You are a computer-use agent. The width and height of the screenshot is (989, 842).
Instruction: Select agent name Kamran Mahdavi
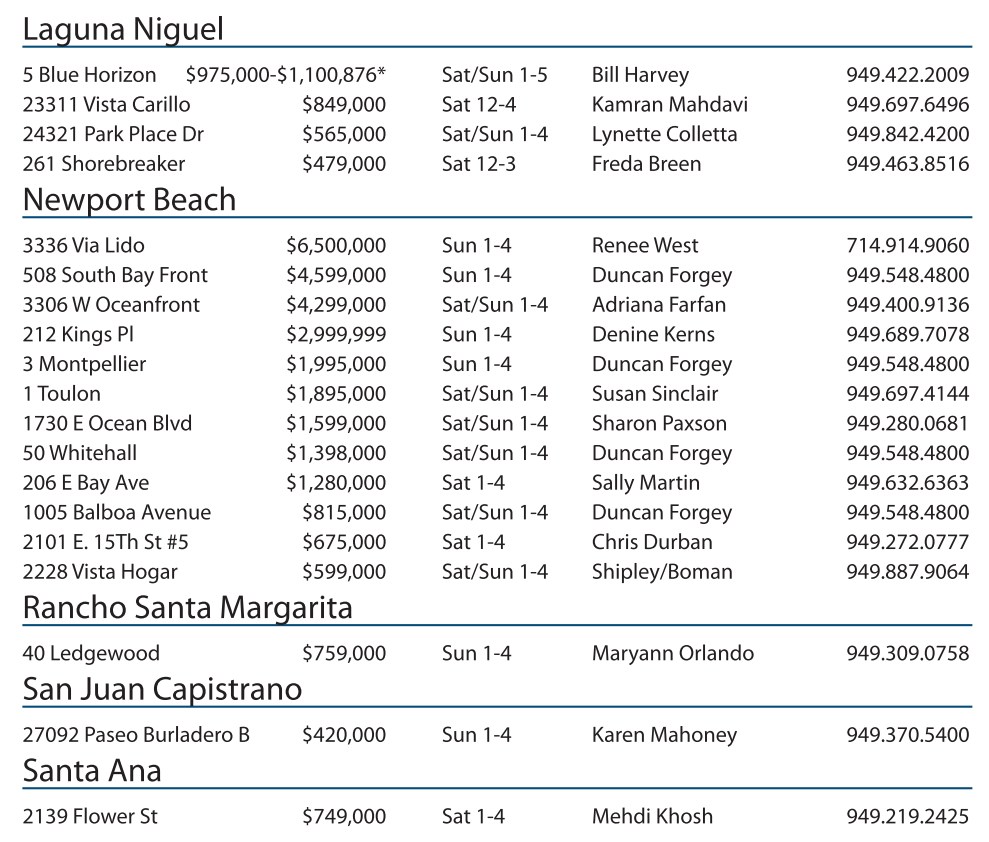pos(669,105)
